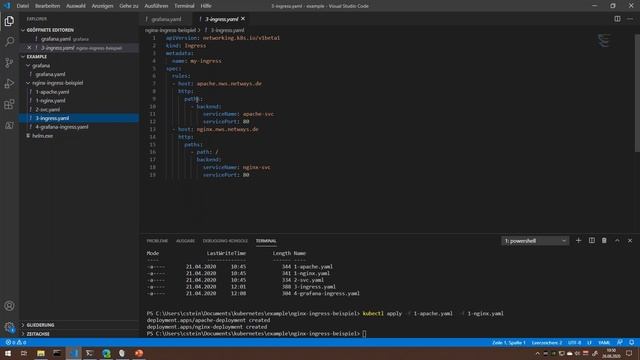This screenshot has height=360, width=640.
Task: Open Windows Start menu
Action: [8, 353]
